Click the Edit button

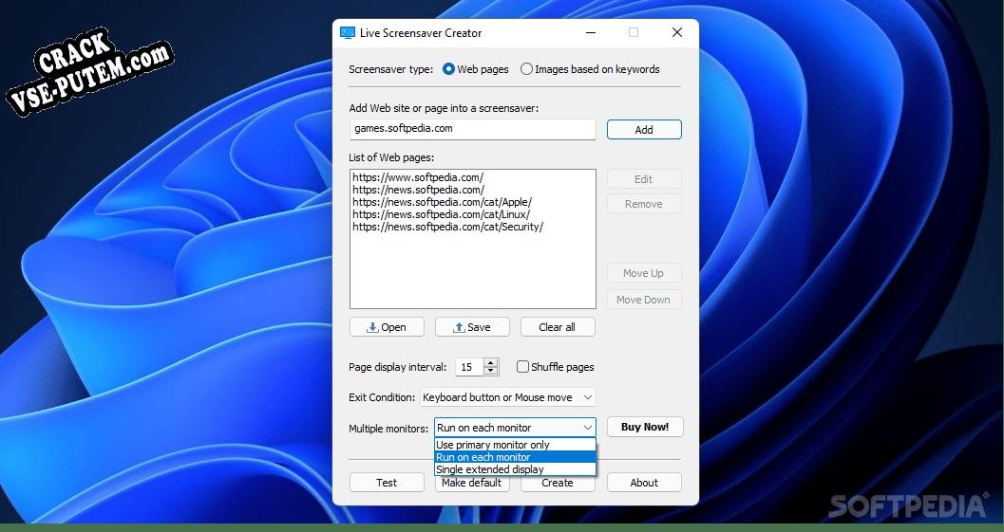coord(644,179)
